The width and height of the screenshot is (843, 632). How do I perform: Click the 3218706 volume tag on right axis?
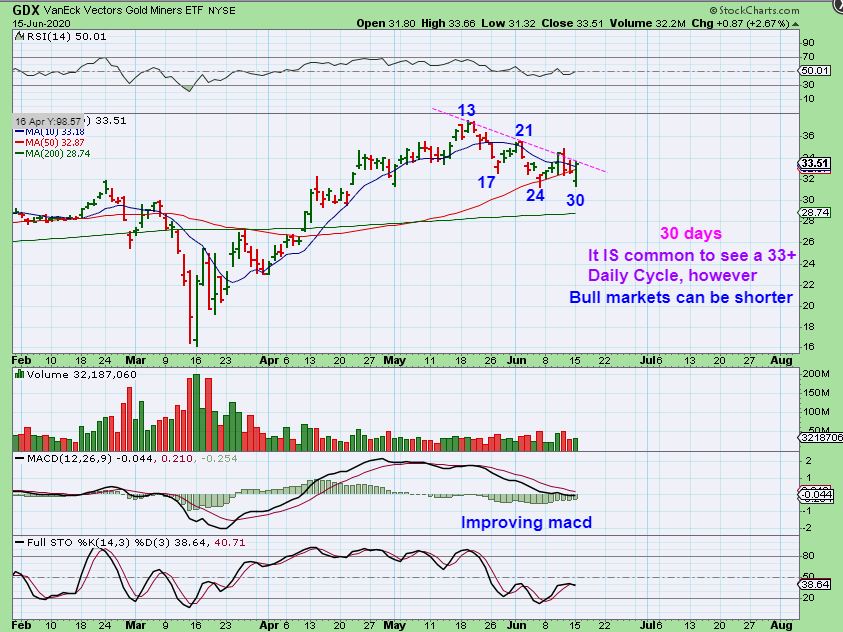click(x=821, y=437)
